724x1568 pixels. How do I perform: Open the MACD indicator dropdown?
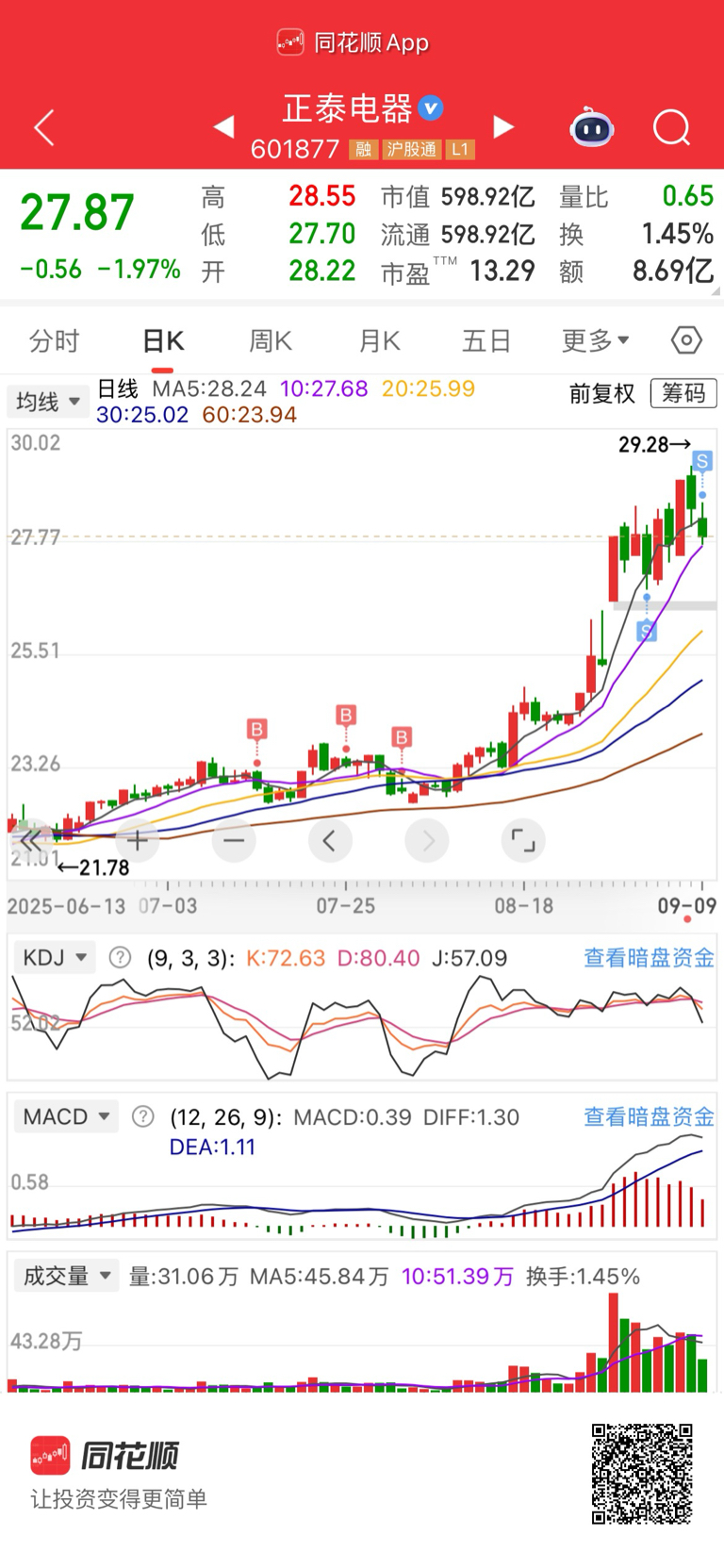click(66, 1117)
